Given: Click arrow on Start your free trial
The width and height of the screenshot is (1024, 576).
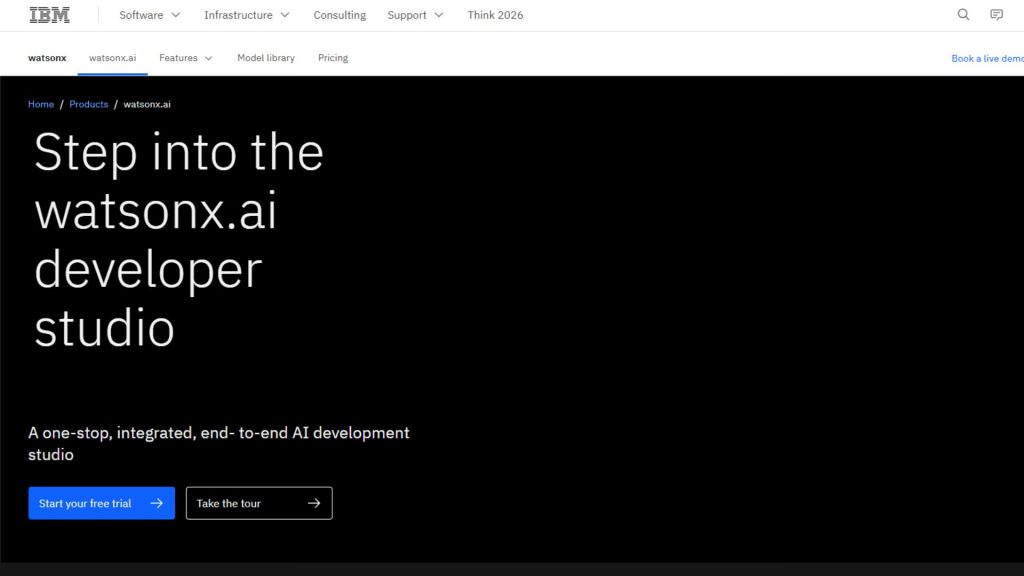Looking at the screenshot, I should (x=157, y=503).
